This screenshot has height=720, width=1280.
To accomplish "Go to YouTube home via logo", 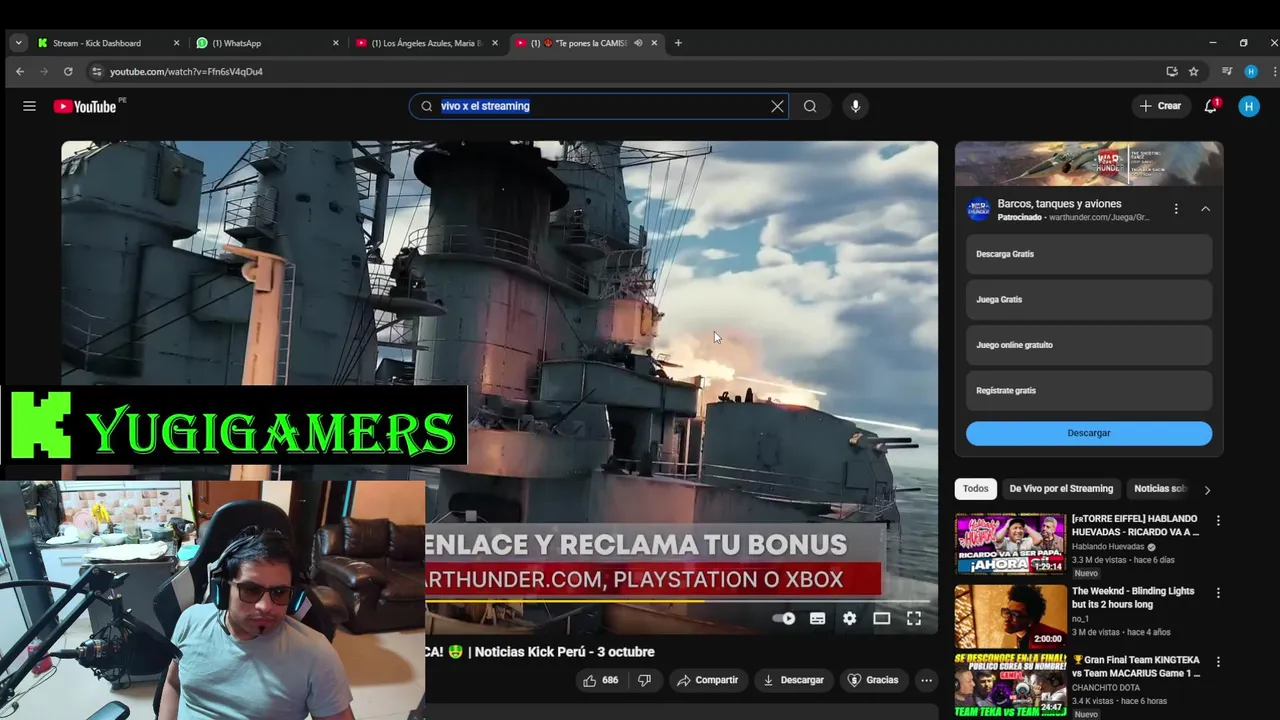I will coord(86,106).
